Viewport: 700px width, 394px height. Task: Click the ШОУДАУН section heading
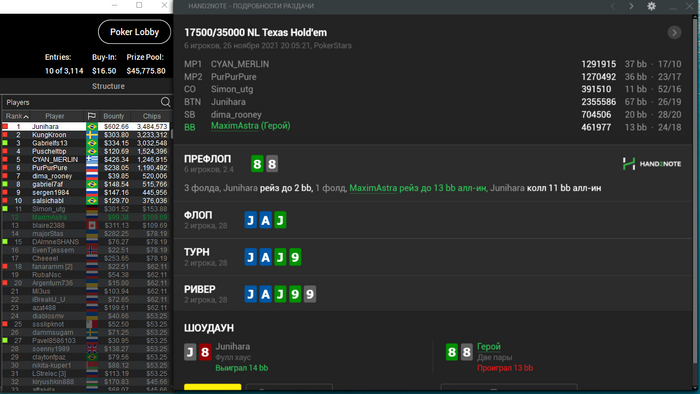click(209, 328)
